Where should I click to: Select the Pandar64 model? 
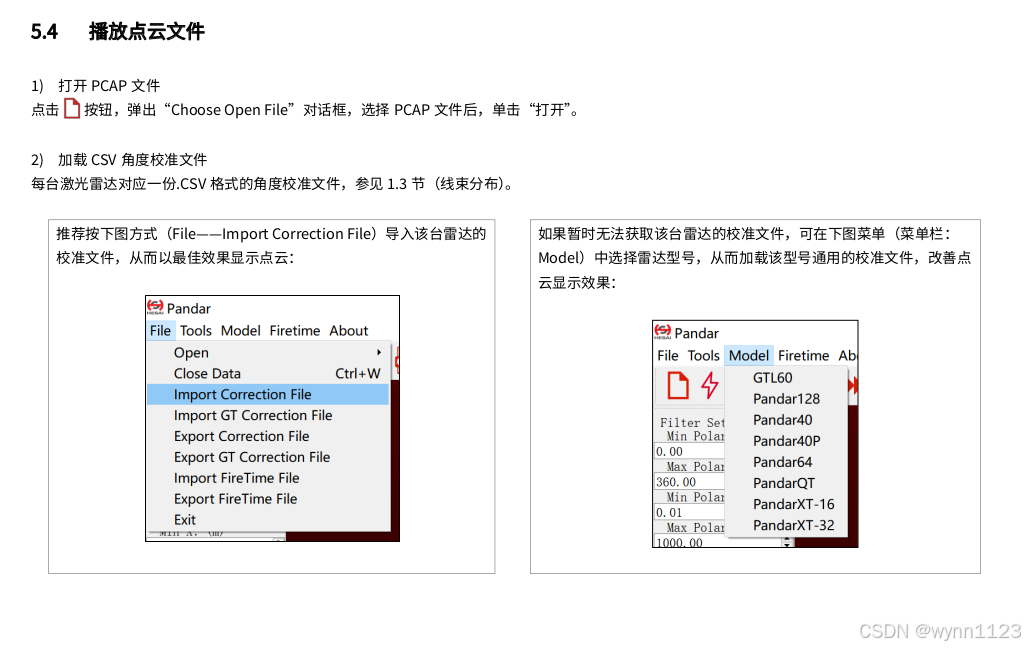pyautogui.click(x=786, y=461)
